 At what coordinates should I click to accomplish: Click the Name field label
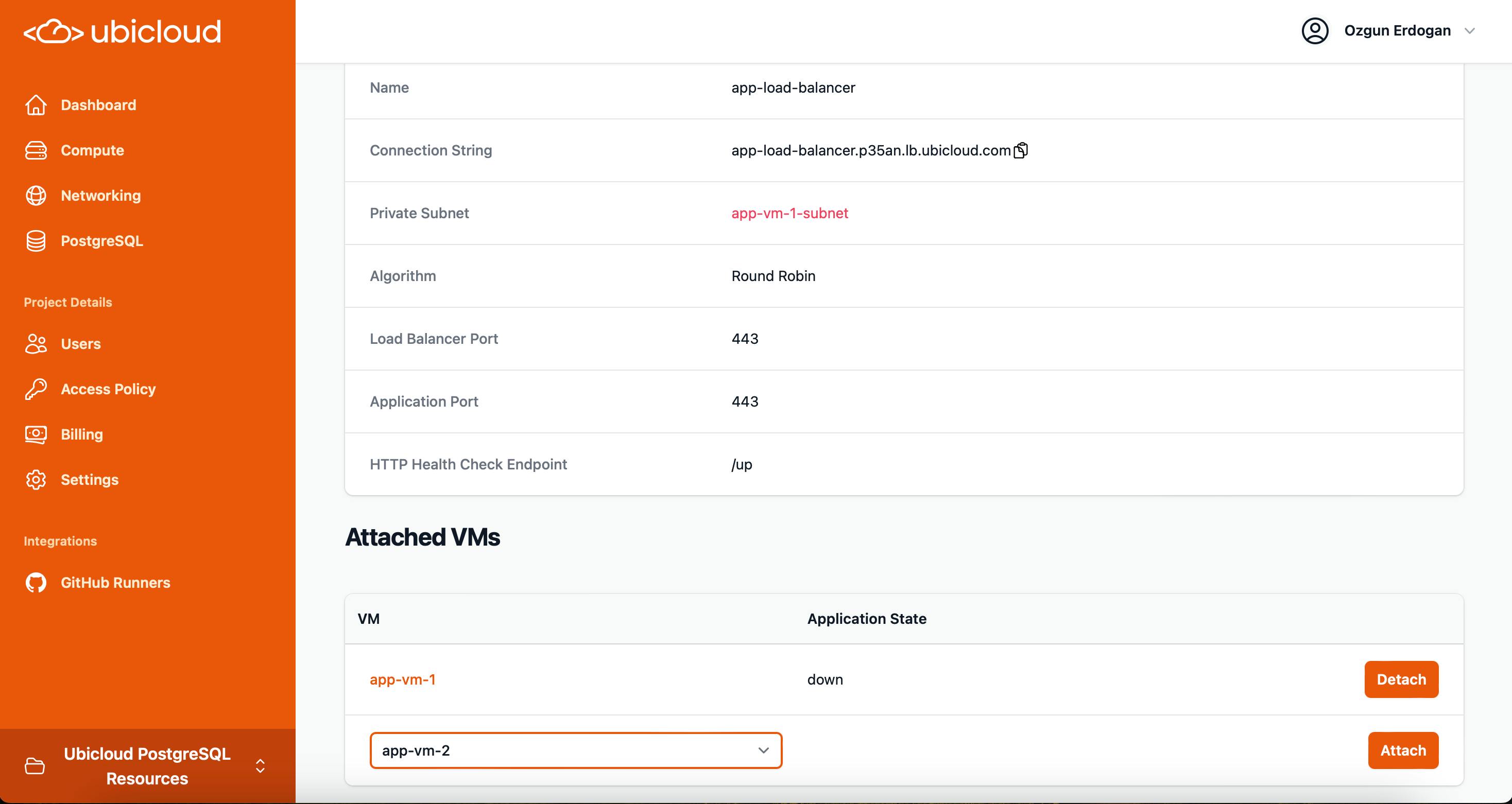coord(389,88)
